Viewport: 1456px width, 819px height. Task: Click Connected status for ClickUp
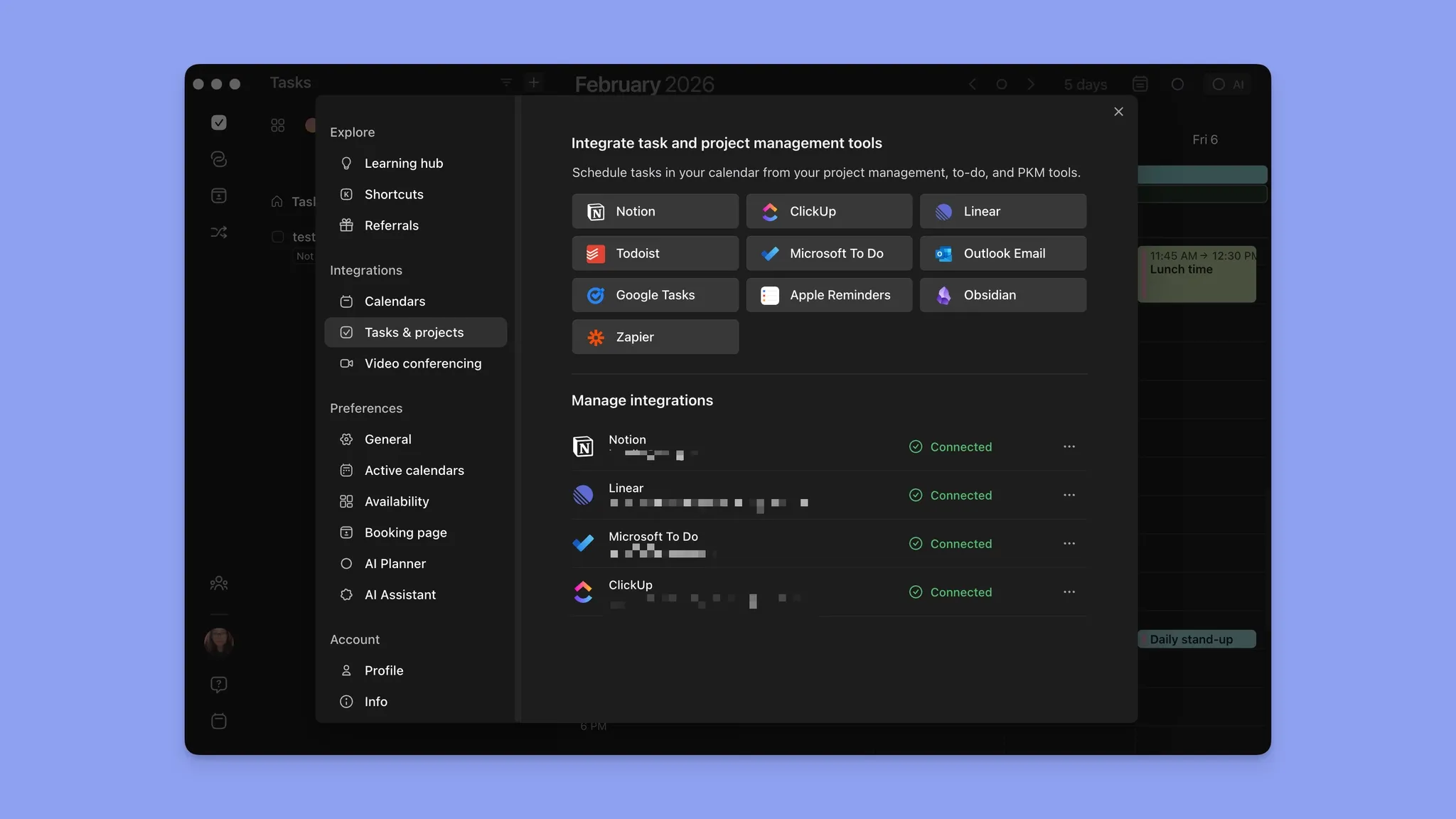tap(951, 591)
